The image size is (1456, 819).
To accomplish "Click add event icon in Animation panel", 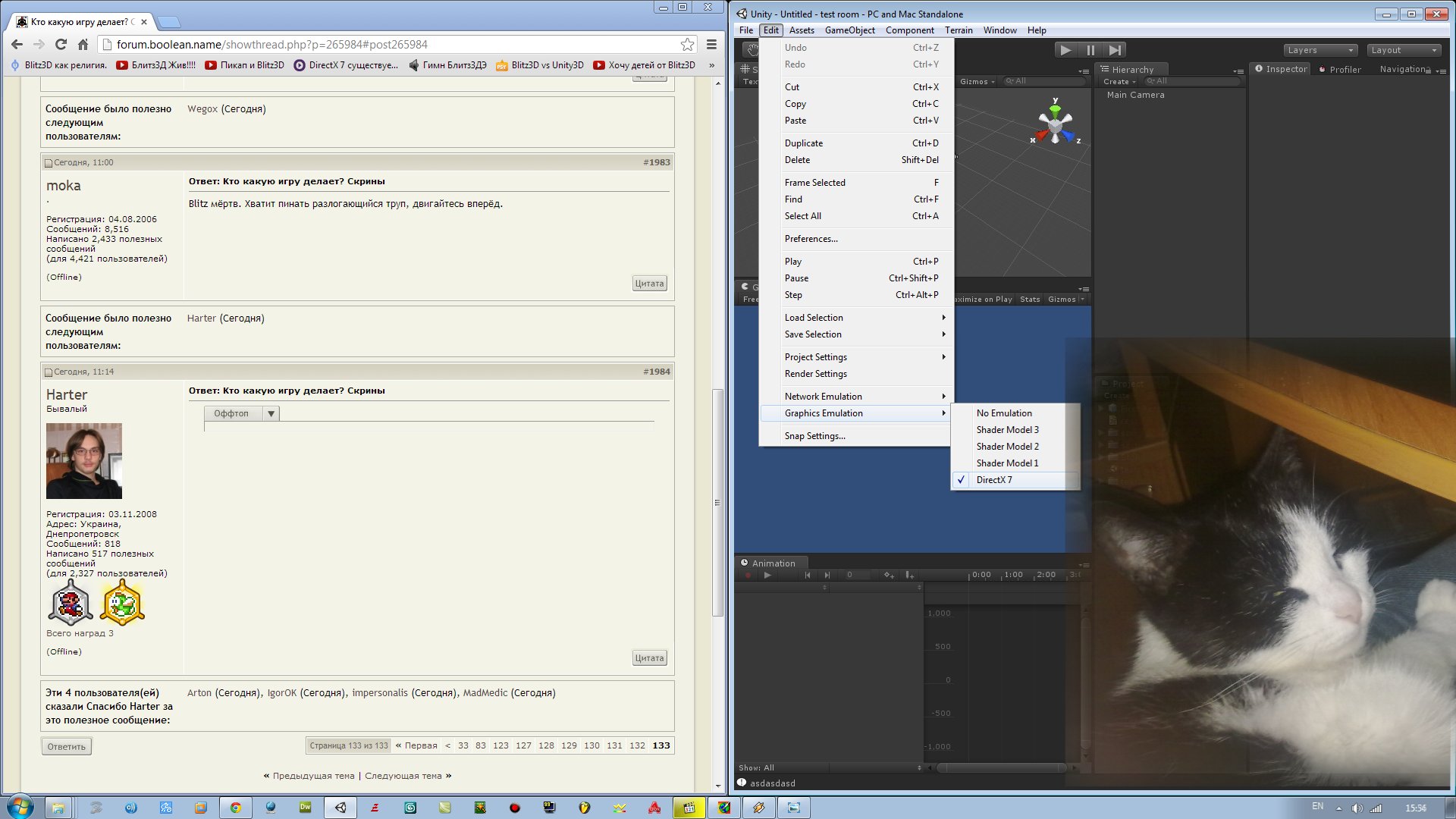I will 909,575.
